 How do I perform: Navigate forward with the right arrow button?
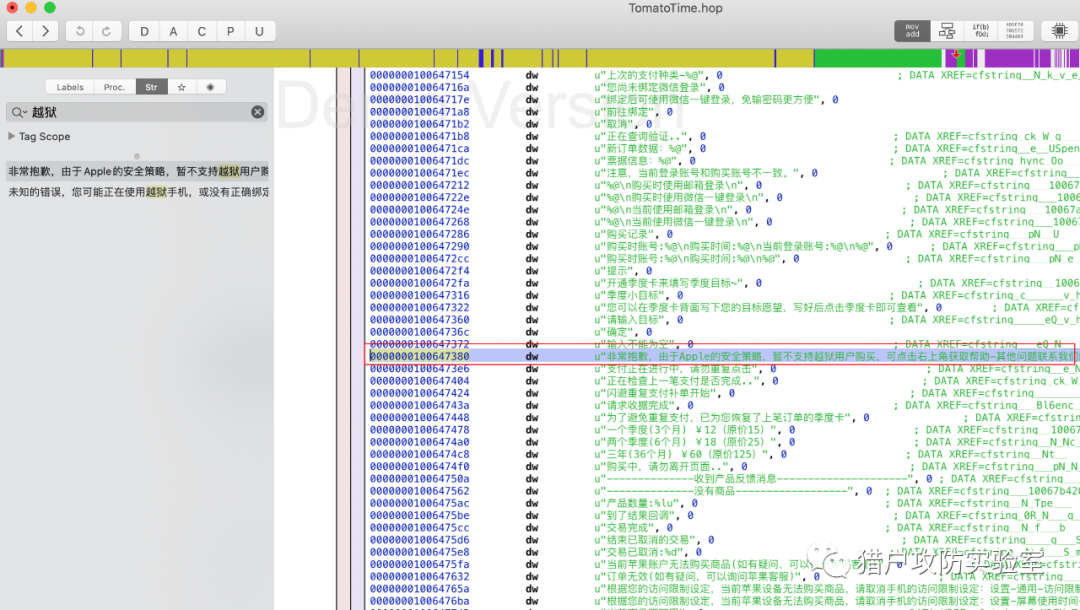click(45, 31)
